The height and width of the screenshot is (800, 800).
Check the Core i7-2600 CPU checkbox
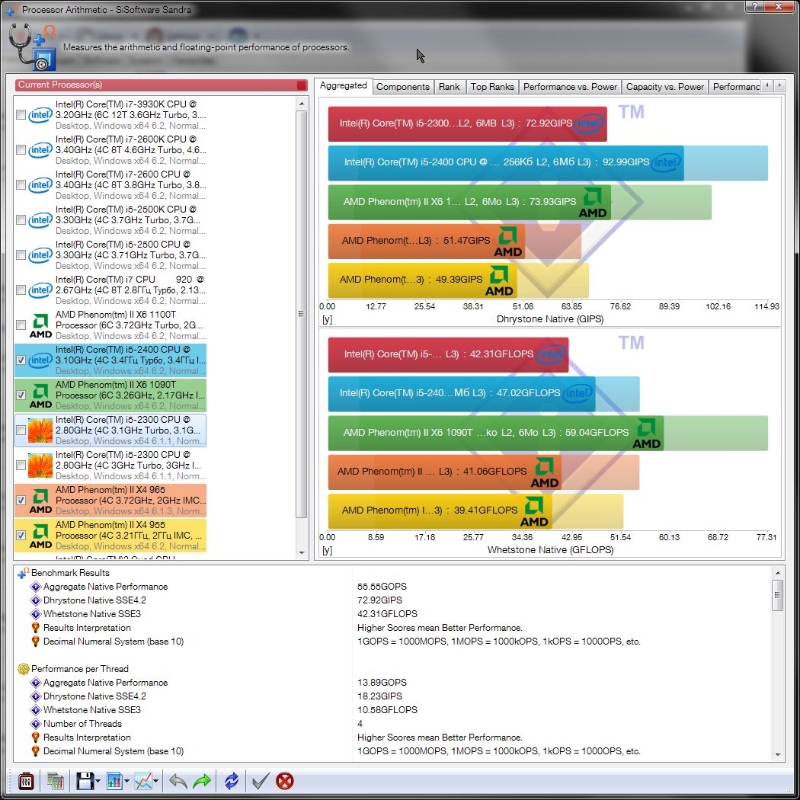click(x=20, y=185)
